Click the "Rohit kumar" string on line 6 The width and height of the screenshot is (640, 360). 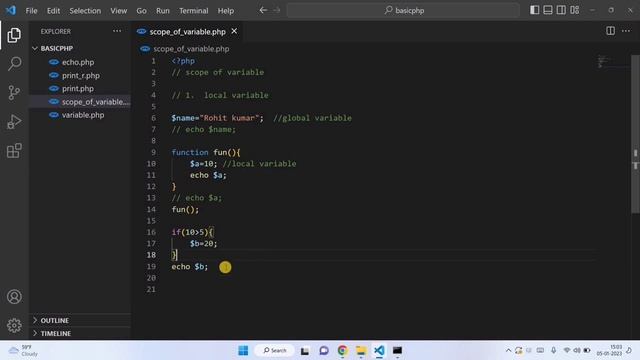[229, 118]
